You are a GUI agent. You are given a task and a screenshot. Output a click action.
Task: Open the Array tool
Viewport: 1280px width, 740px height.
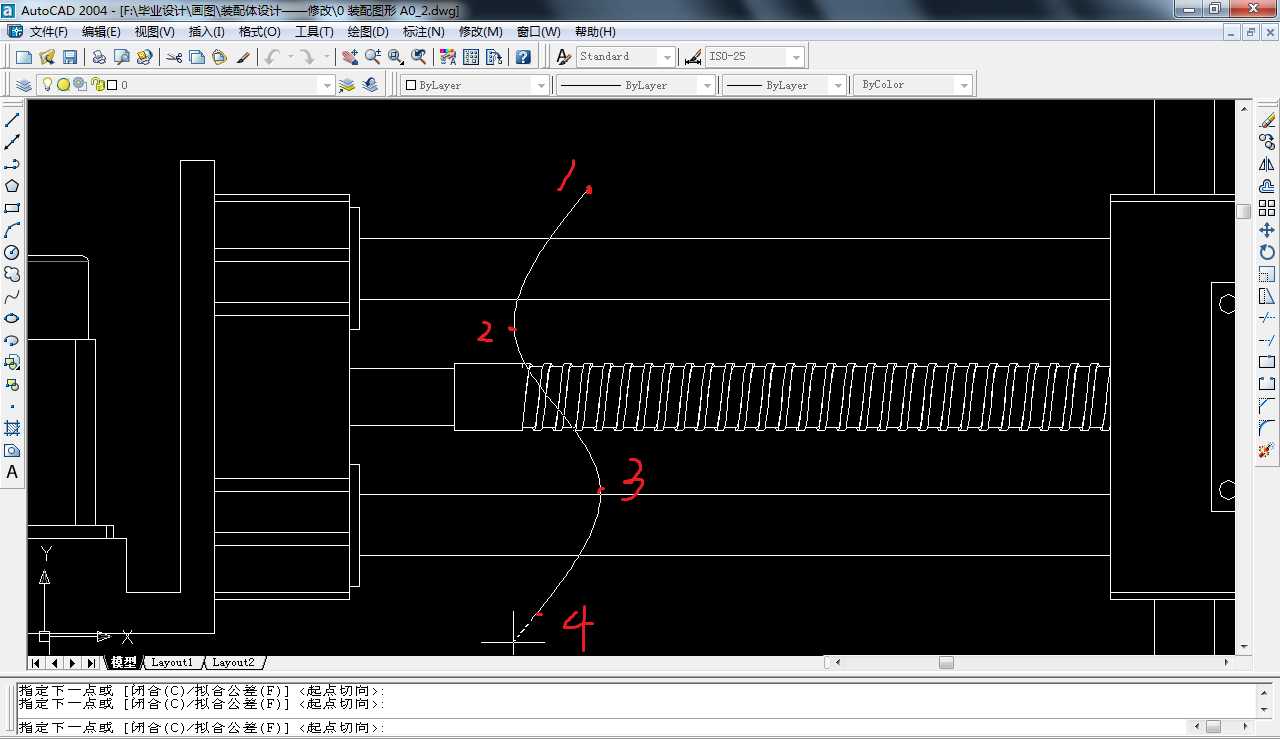click(1267, 208)
